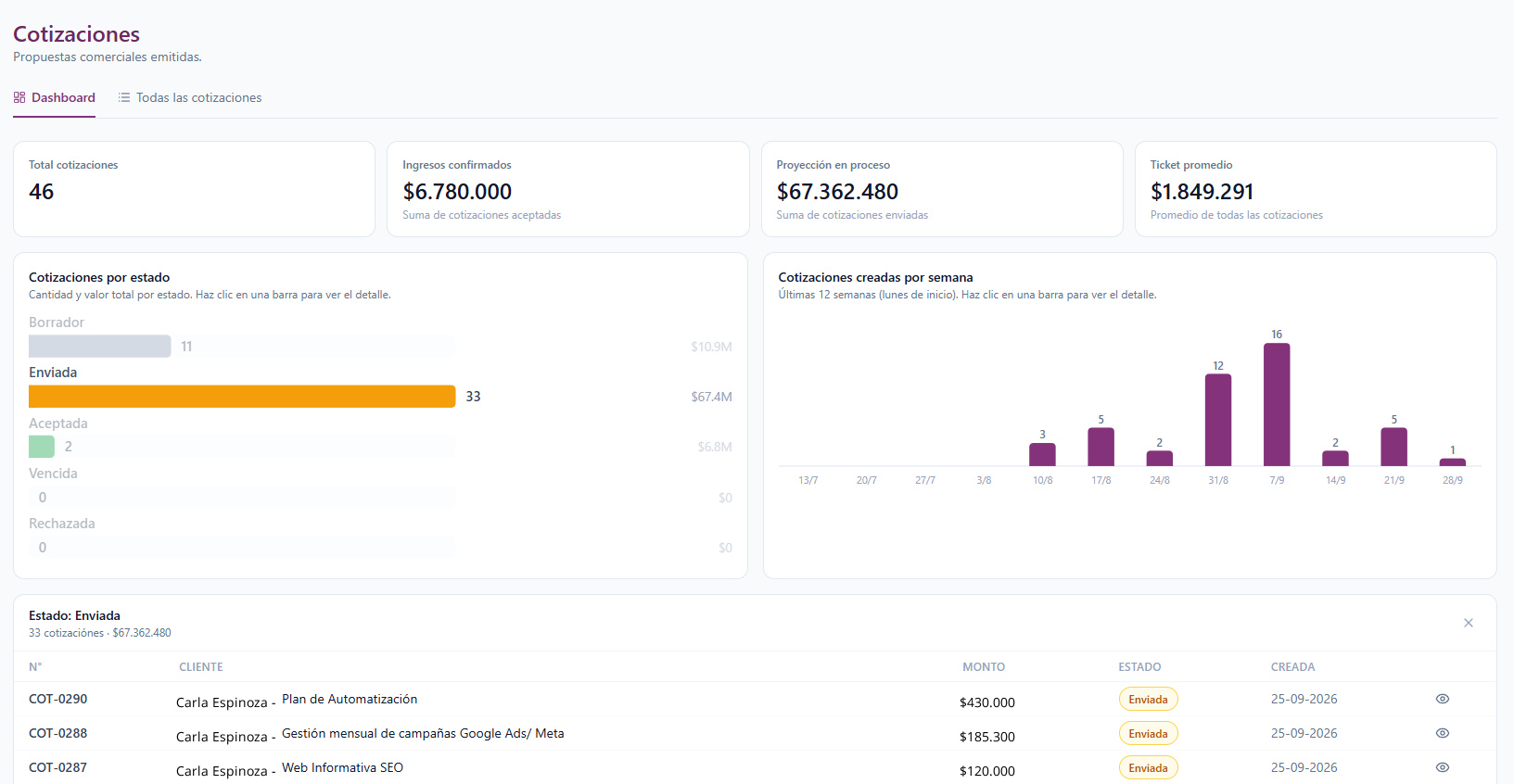The image size is (1514, 784).
Task: Select the orange Enviada bar
Action: click(x=242, y=397)
